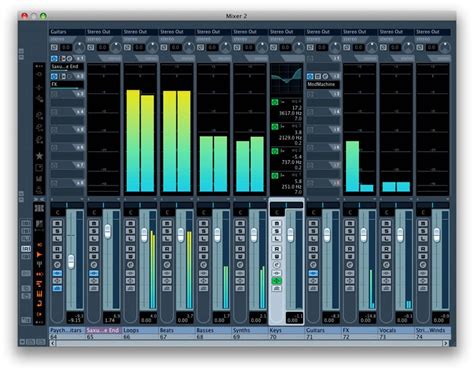474x371 pixels.
Task: Open edit channel settings for Psych...itars
Action: coord(57,265)
